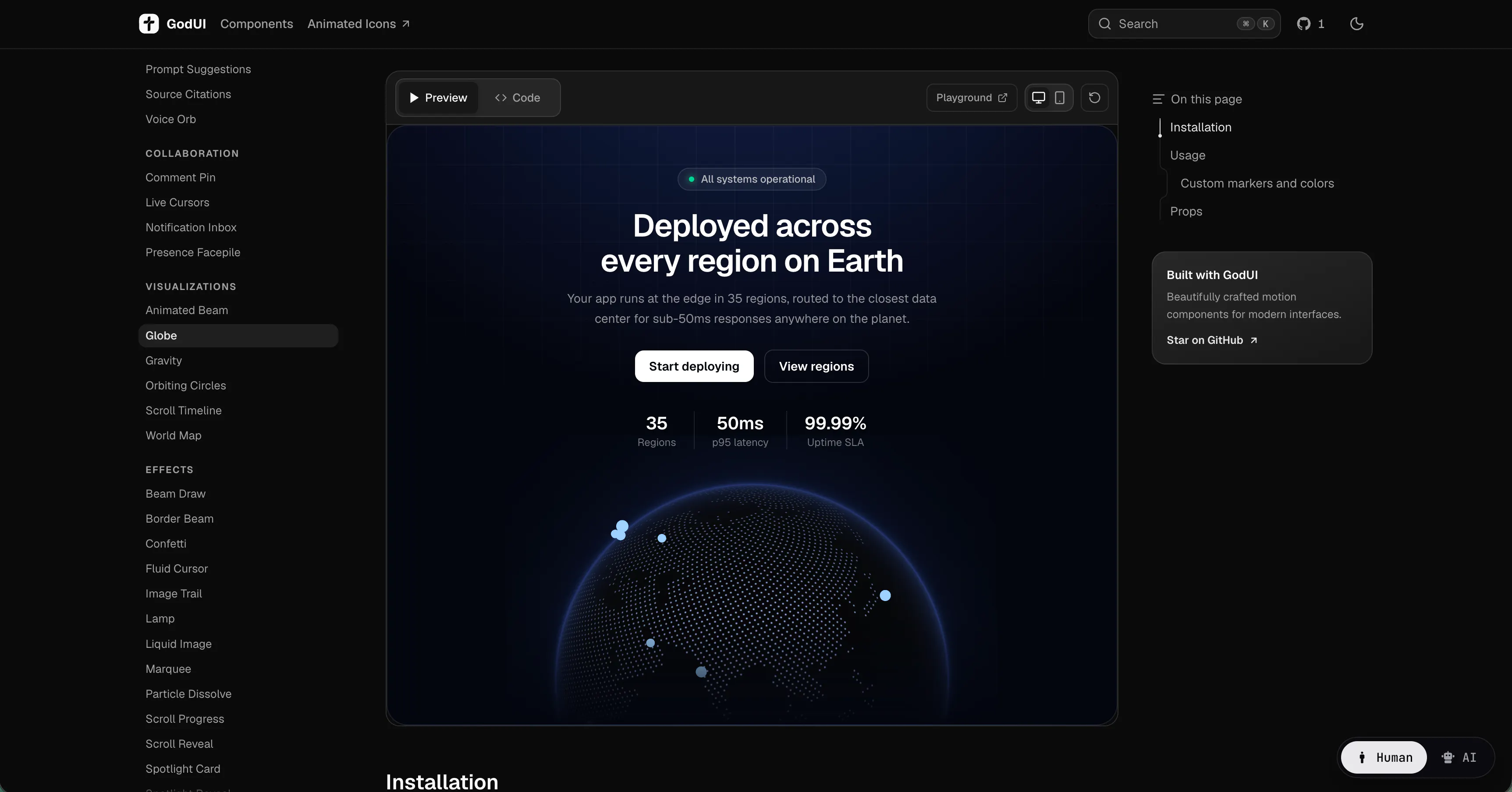Select the Code tab
The image size is (1512, 792).
click(517, 97)
